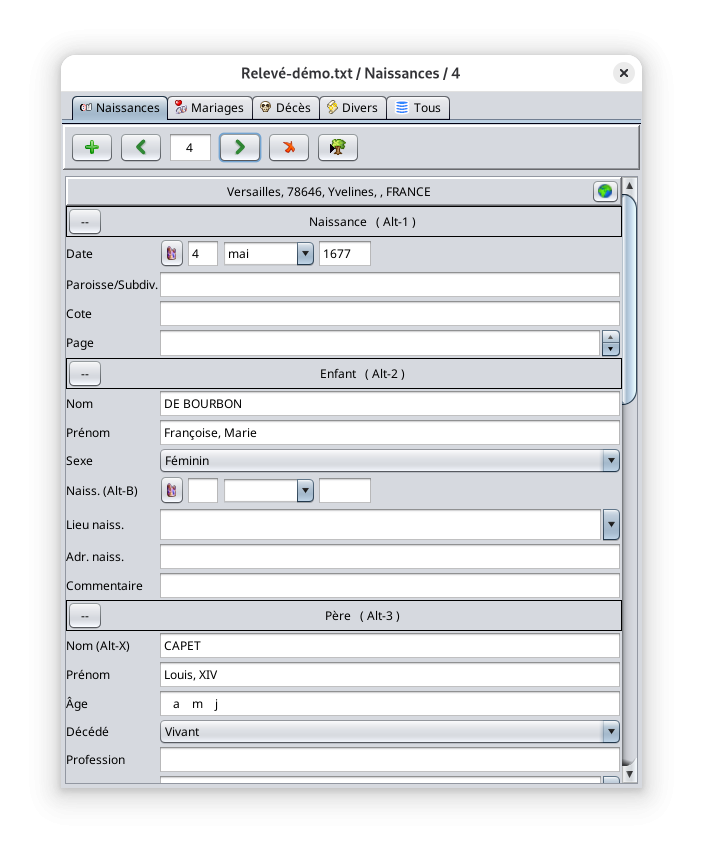
Task: Decrease the Page value with down stepper
Action: 611,350
